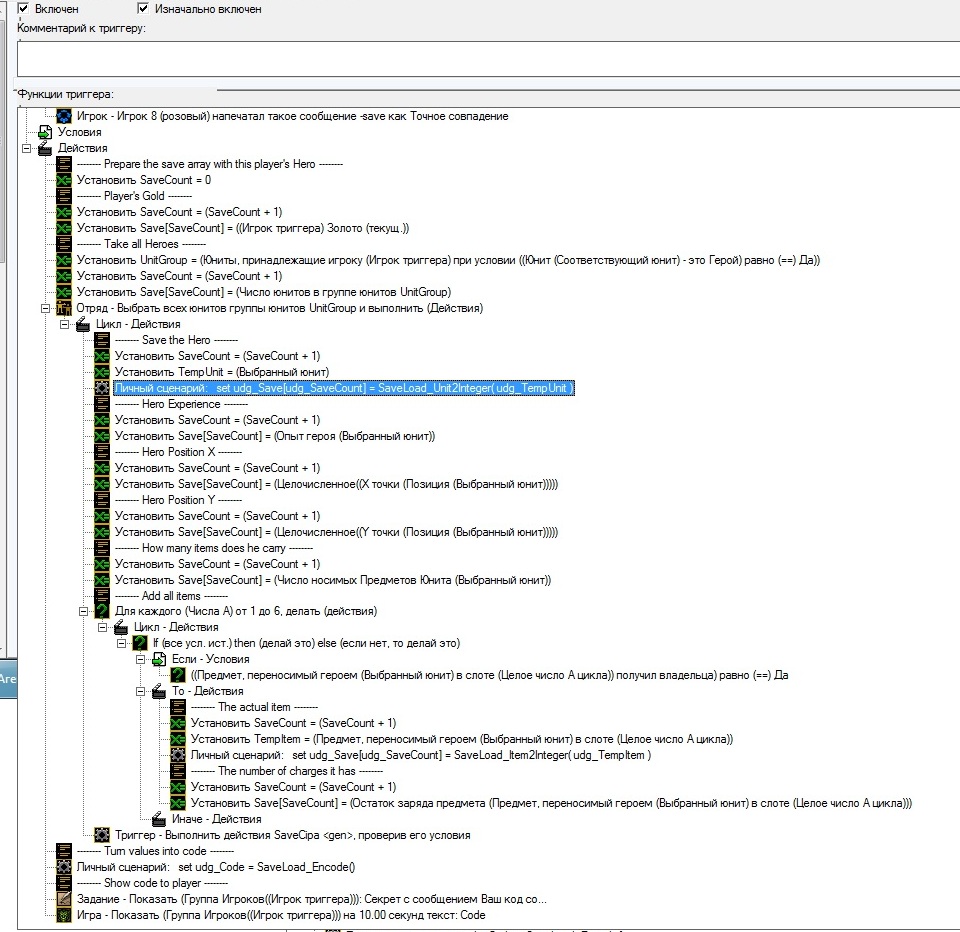
Task: Select the highlighted SaveLoad_Unit2Integer custom script row
Action: pos(344,388)
